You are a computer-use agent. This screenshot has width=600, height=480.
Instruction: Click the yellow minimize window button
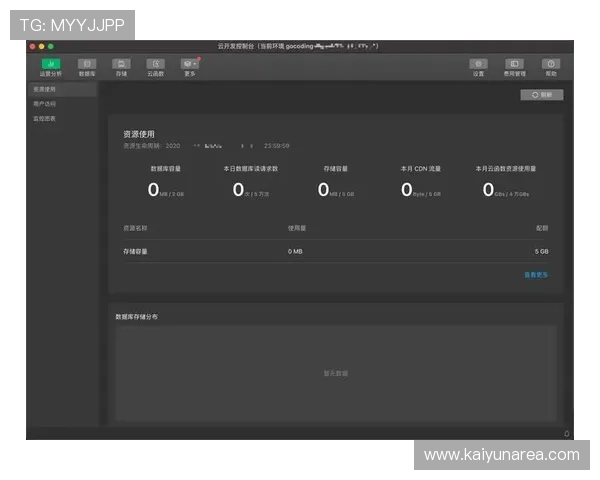click(42, 46)
